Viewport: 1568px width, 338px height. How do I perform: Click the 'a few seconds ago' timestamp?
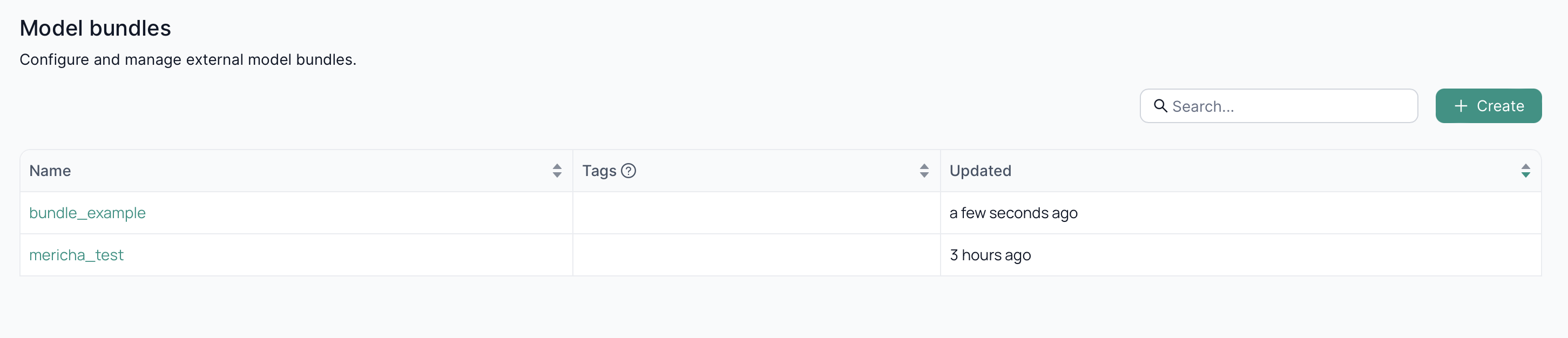pos(1013,213)
